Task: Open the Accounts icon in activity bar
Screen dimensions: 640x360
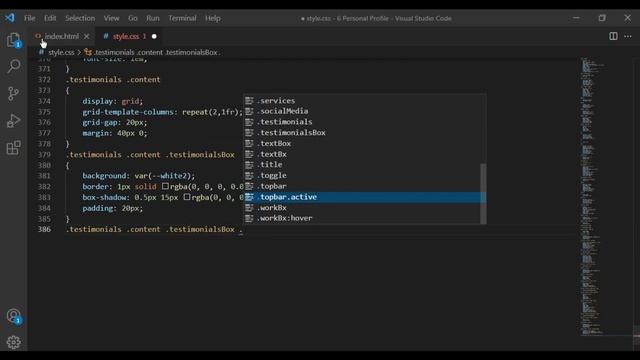Action: pos(13,316)
